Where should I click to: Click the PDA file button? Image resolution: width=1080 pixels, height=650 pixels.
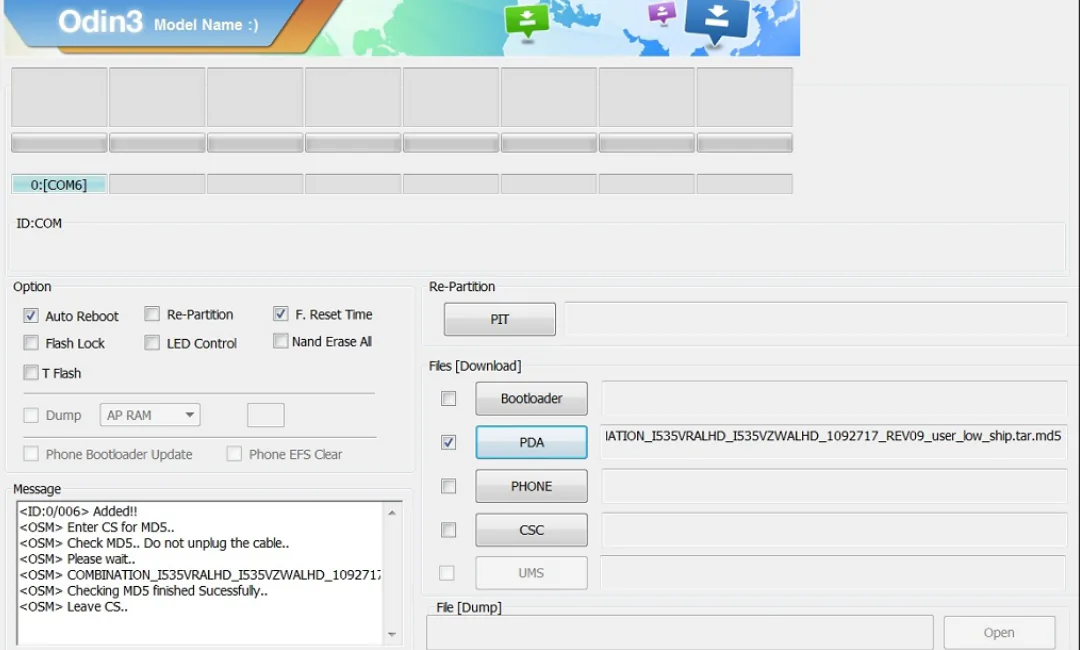531,442
